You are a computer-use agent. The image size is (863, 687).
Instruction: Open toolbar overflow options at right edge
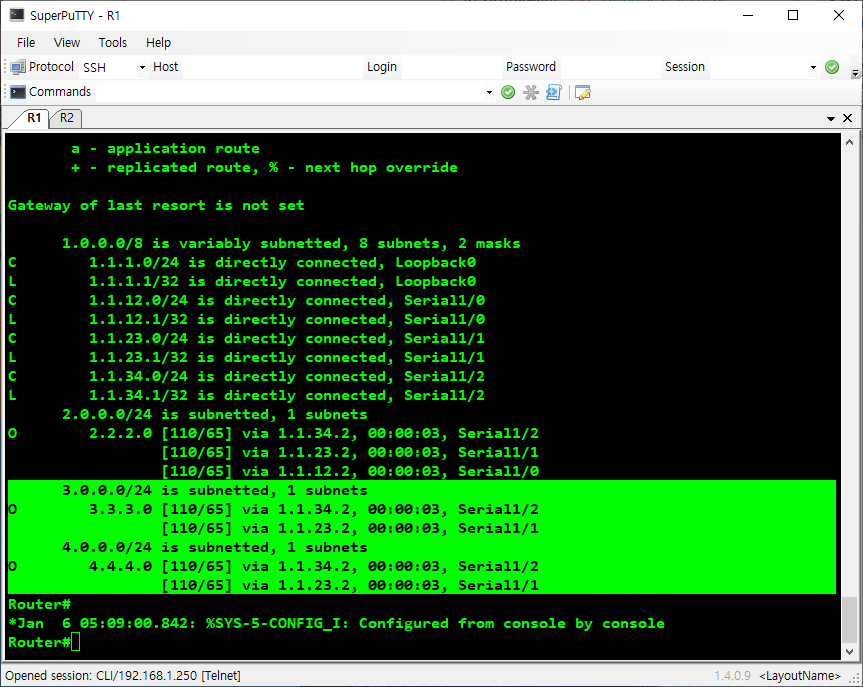point(855,73)
